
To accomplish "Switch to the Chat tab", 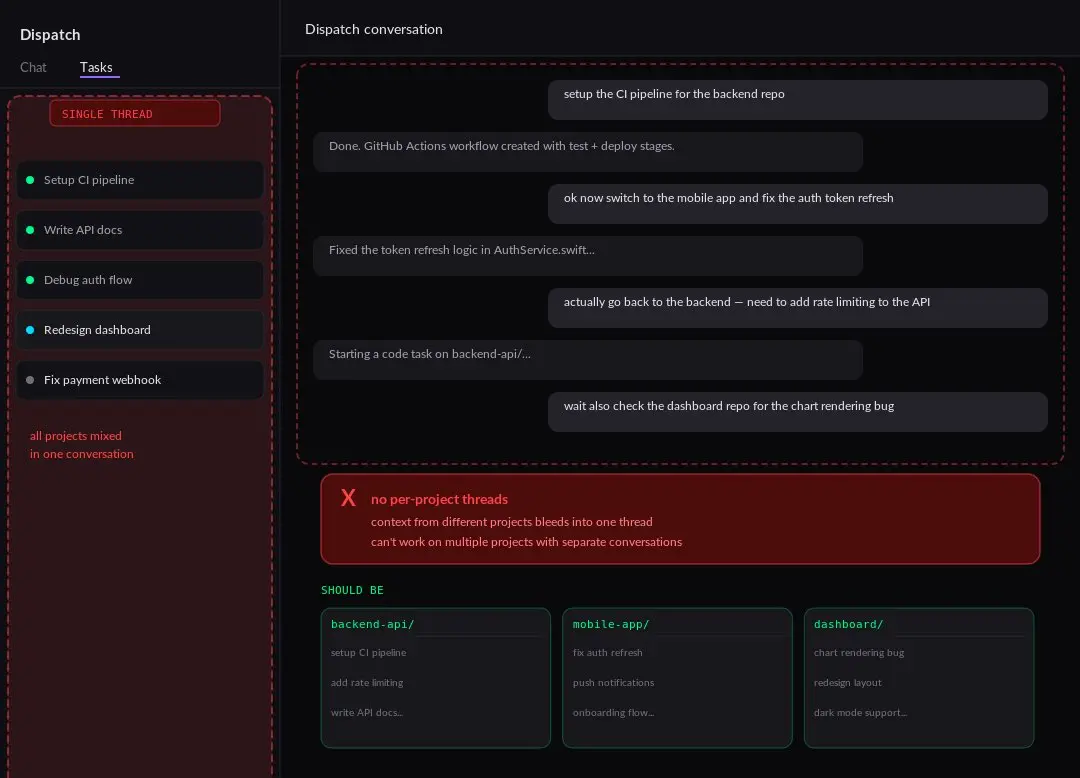I will [33, 67].
